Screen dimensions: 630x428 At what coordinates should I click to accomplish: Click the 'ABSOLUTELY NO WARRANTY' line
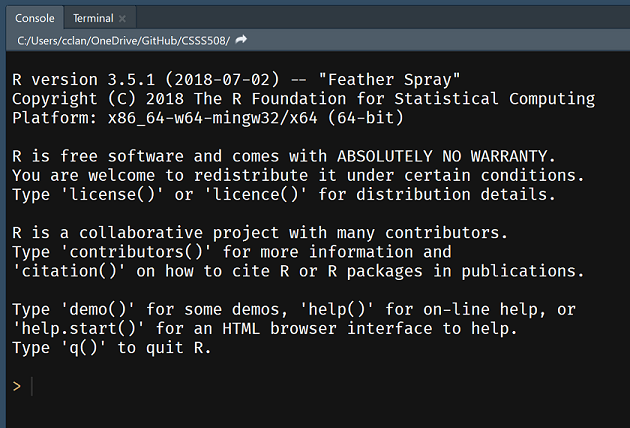click(x=284, y=156)
